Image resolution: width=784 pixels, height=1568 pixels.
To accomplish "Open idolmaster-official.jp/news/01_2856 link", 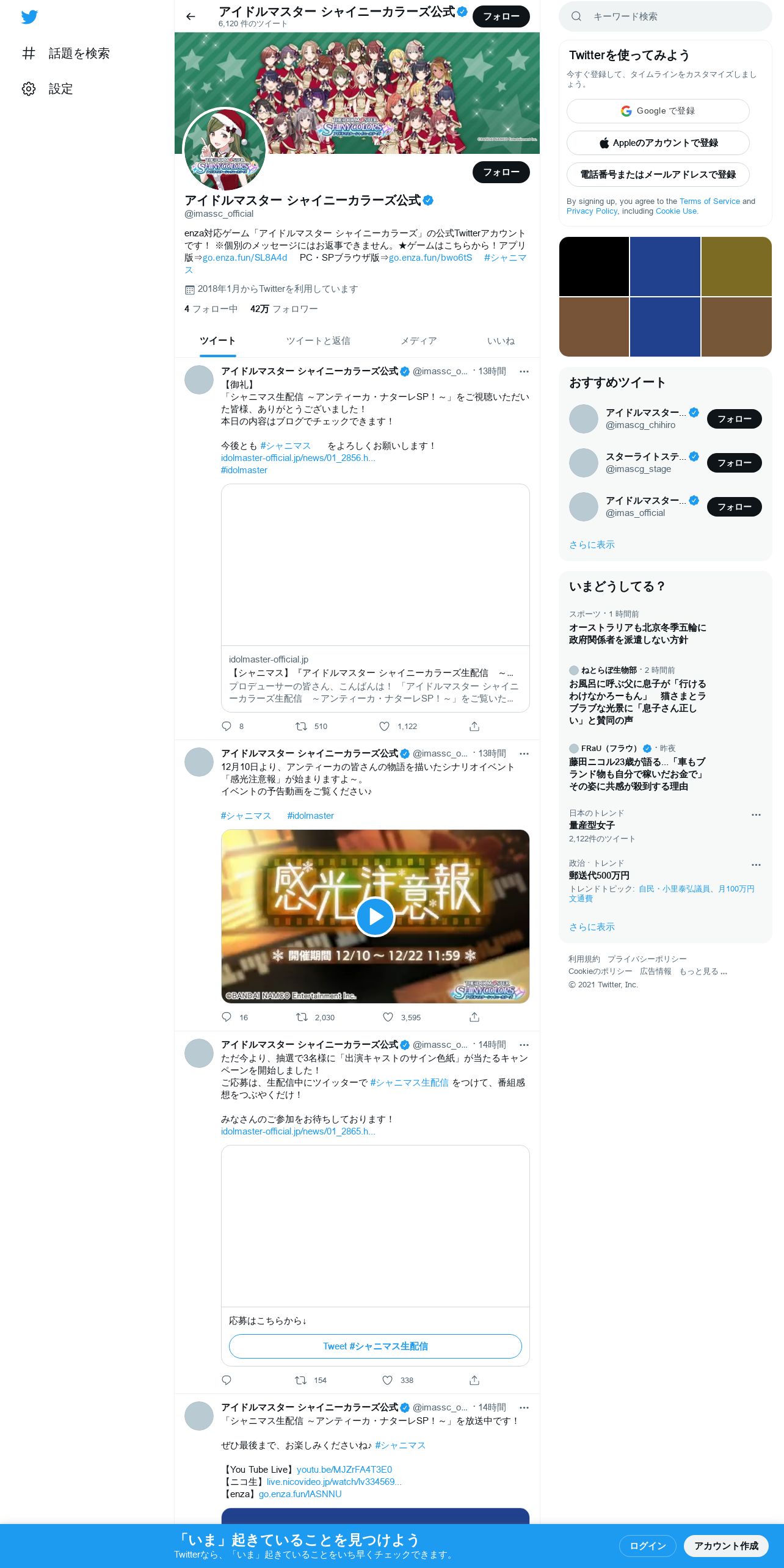I will coord(298,458).
